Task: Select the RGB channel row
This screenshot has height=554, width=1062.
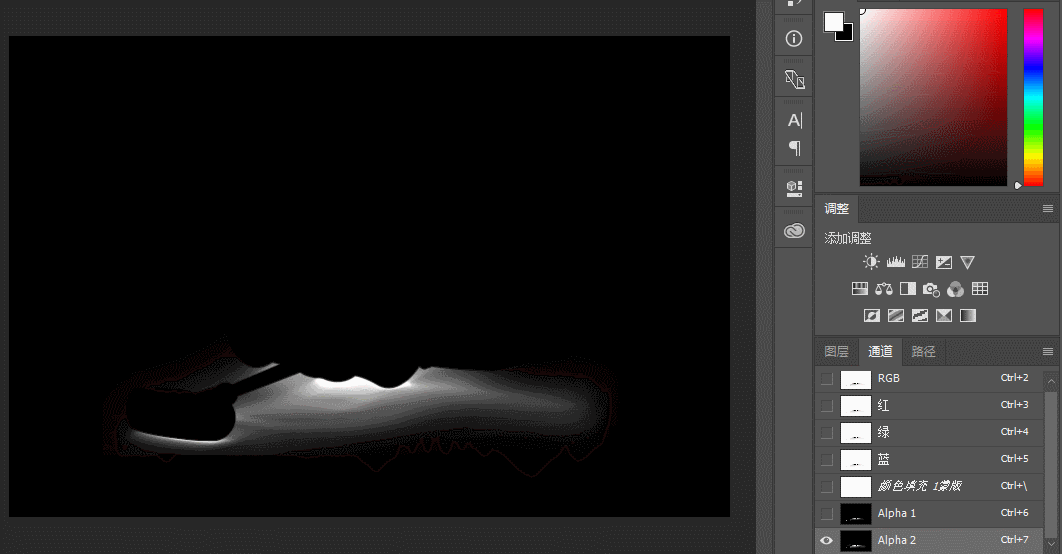Action: 929,379
